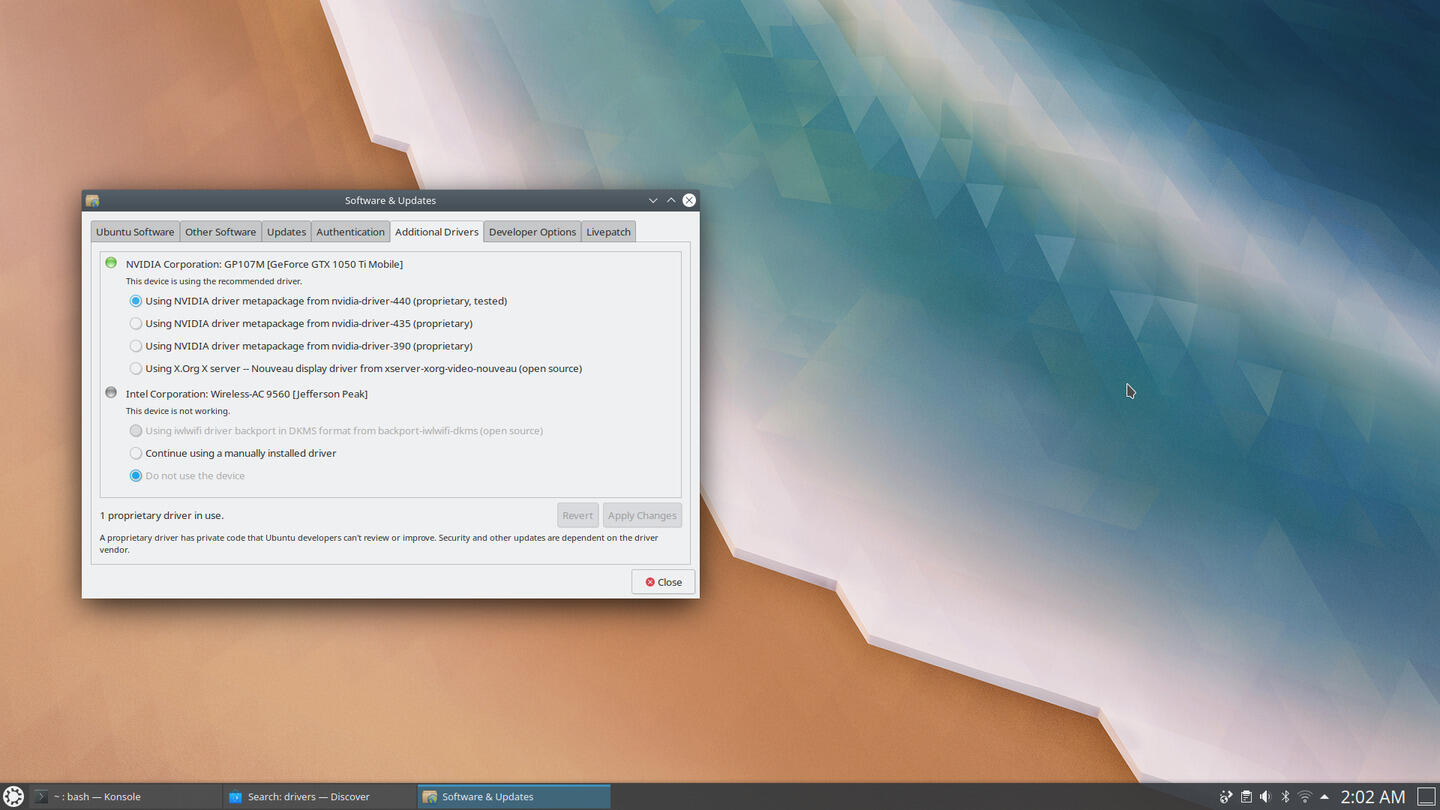The height and width of the screenshot is (810, 1440).
Task: Click the clock showing 2:02 AM
Action: [x=1373, y=797]
